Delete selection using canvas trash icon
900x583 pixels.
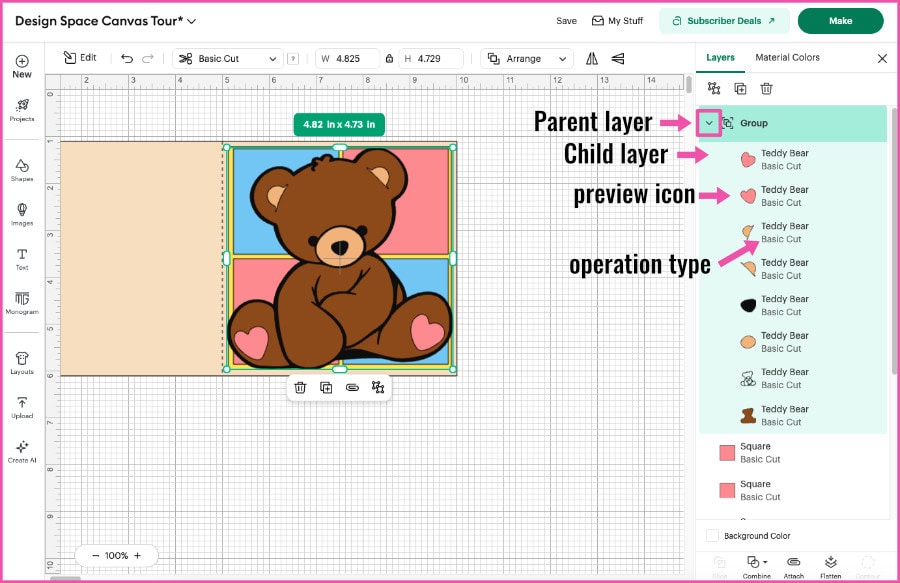pos(300,388)
